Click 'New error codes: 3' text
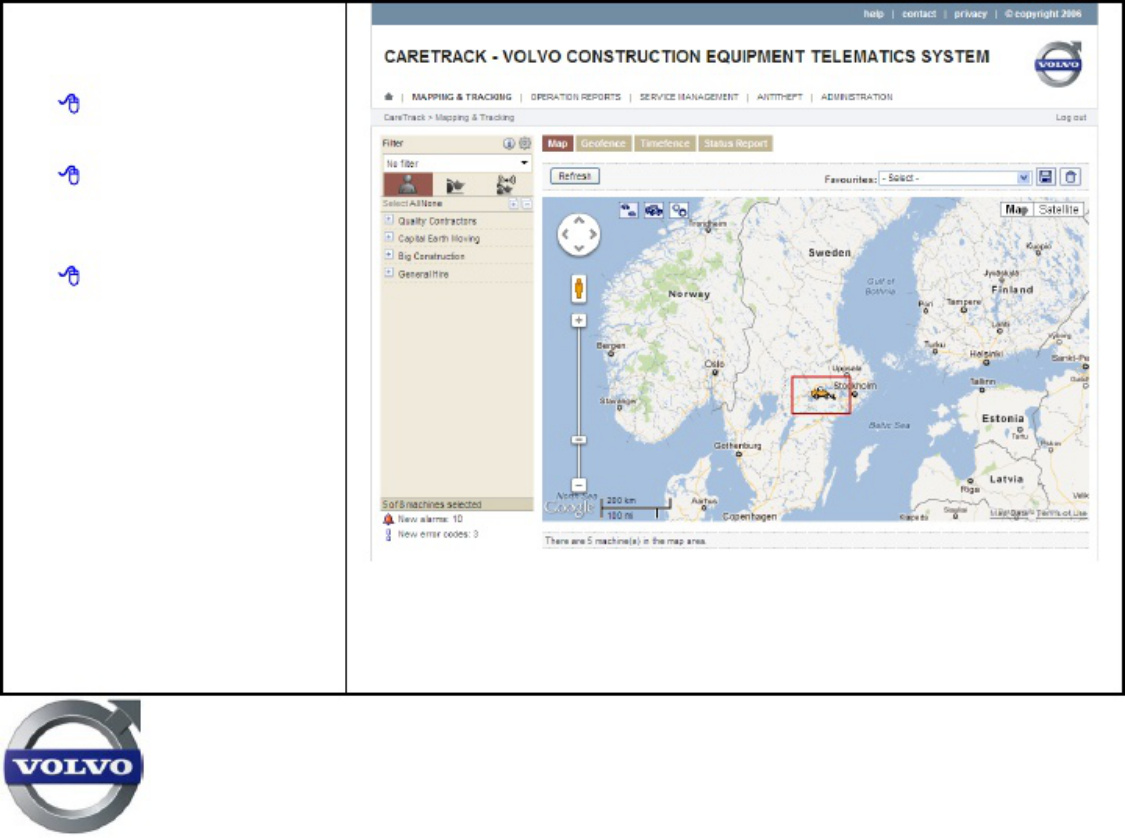 coord(438,535)
